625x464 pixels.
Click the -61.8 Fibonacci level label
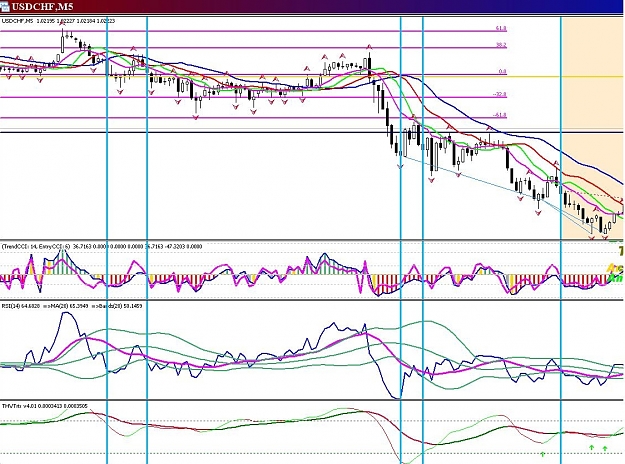tap(500, 115)
